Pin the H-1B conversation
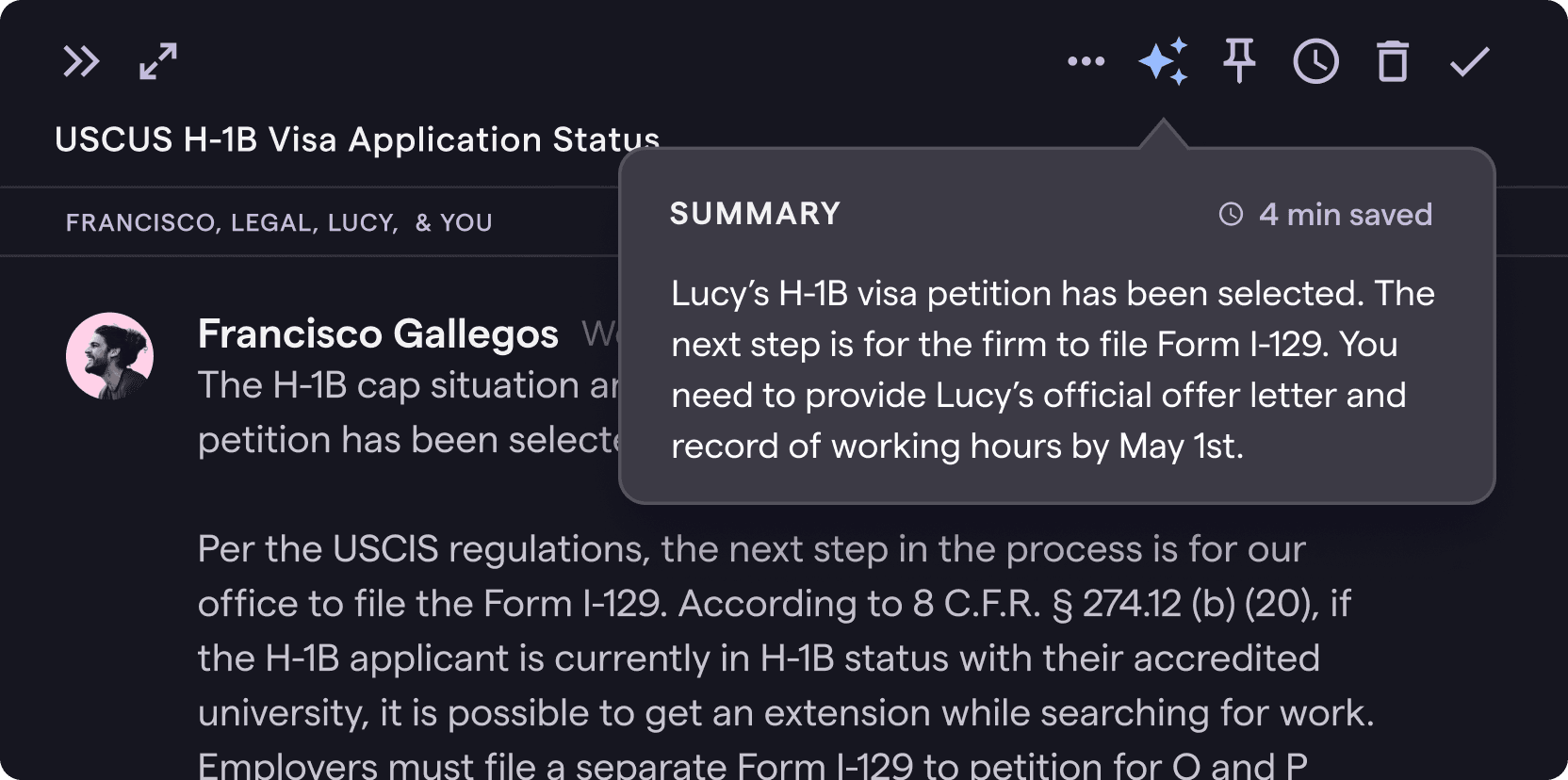The width and height of the screenshot is (1568, 780). 1238,61
